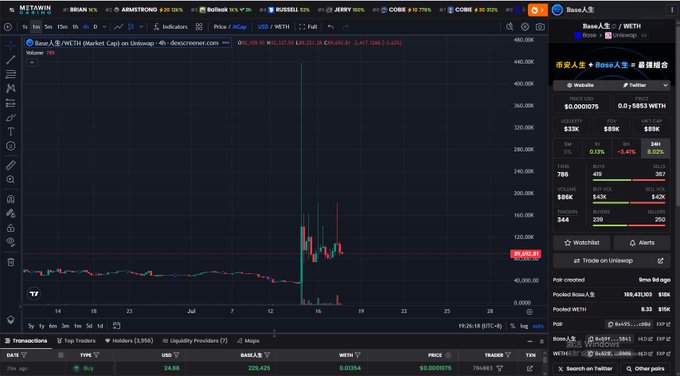Filter transactions by TRADER column
The image size is (680, 376).
coord(508,355)
